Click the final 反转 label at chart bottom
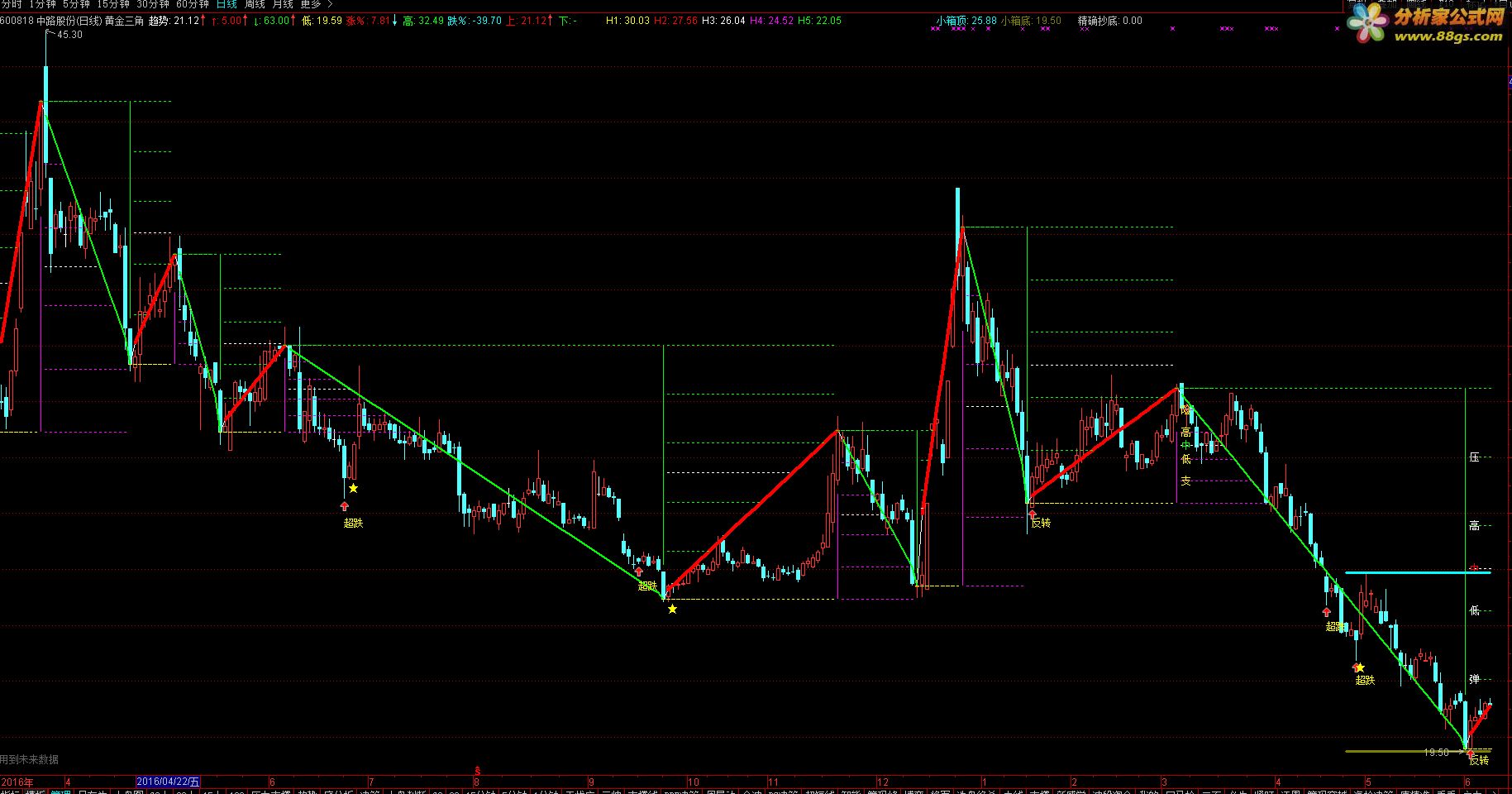Screen dimensions: 1512x794 coord(1479,760)
